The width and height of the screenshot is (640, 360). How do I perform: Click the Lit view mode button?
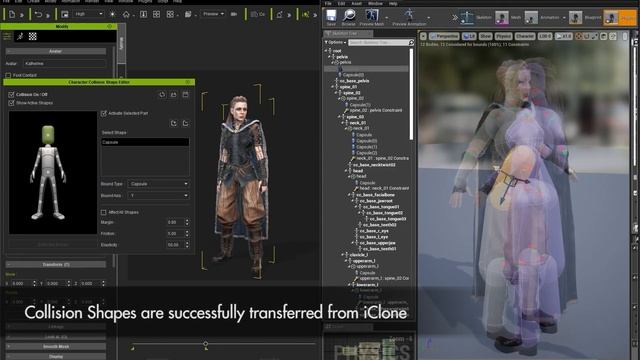(x=469, y=36)
